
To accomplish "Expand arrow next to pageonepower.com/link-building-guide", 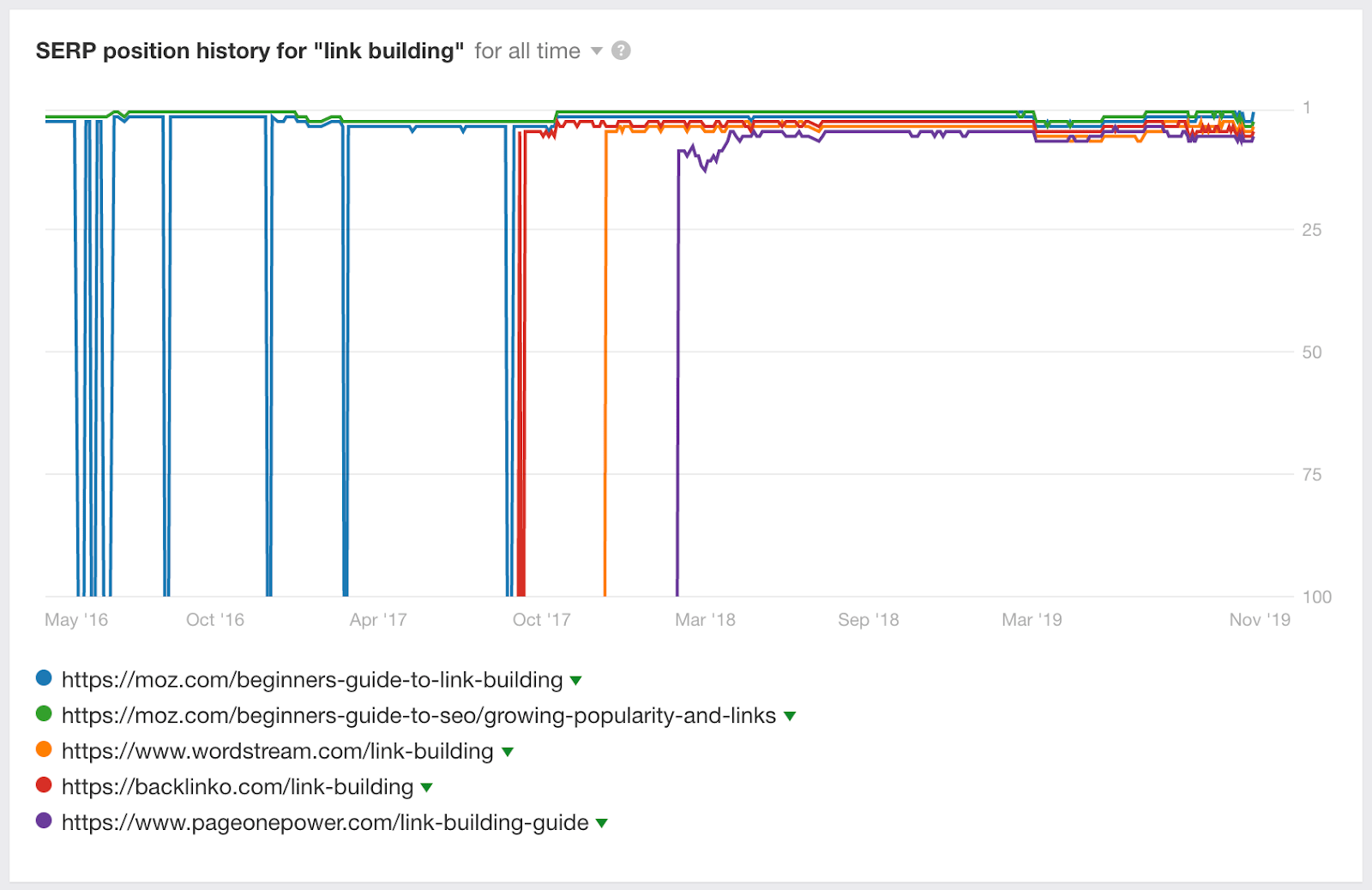I will (602, 824).
